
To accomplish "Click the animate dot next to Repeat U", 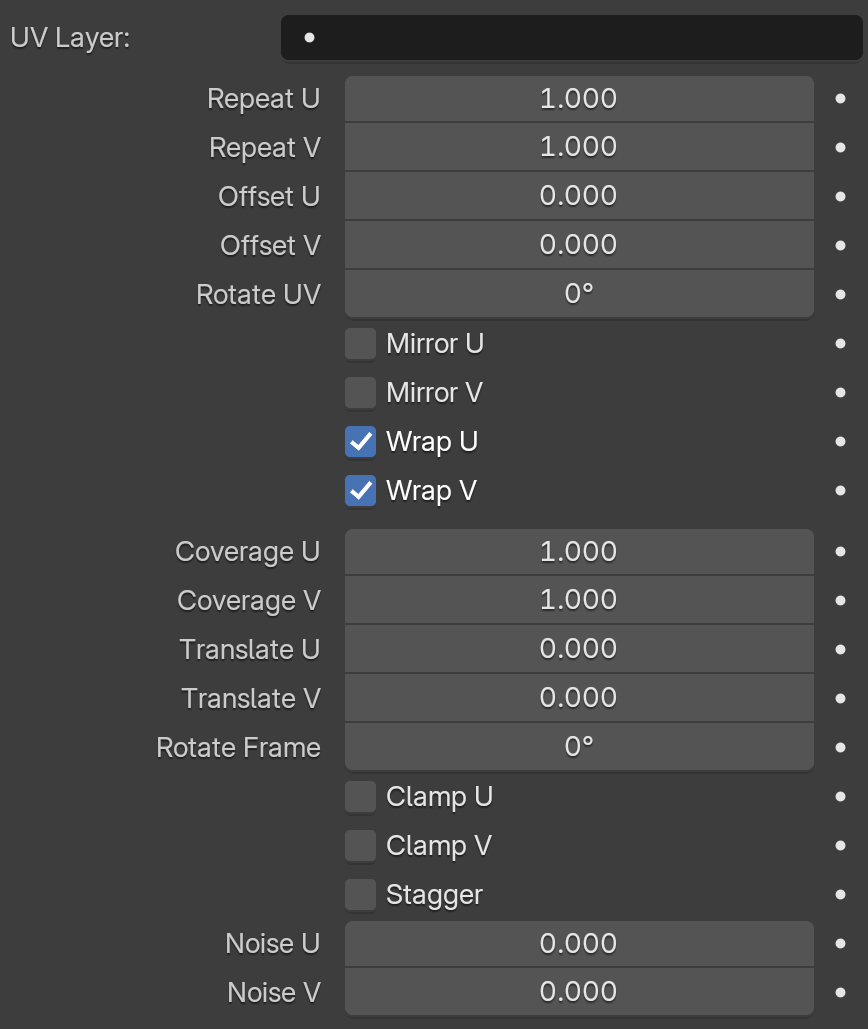I will click(840, 98).
